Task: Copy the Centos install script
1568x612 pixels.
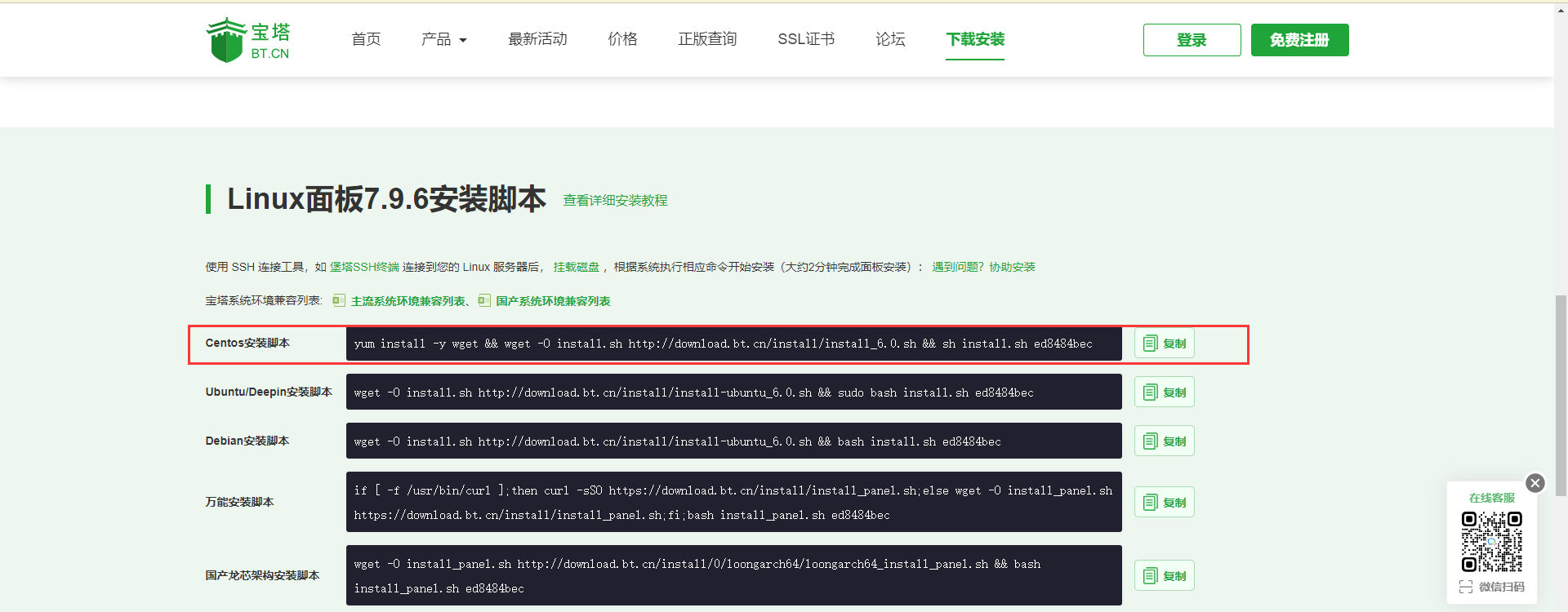Action: coord(1164,344)
